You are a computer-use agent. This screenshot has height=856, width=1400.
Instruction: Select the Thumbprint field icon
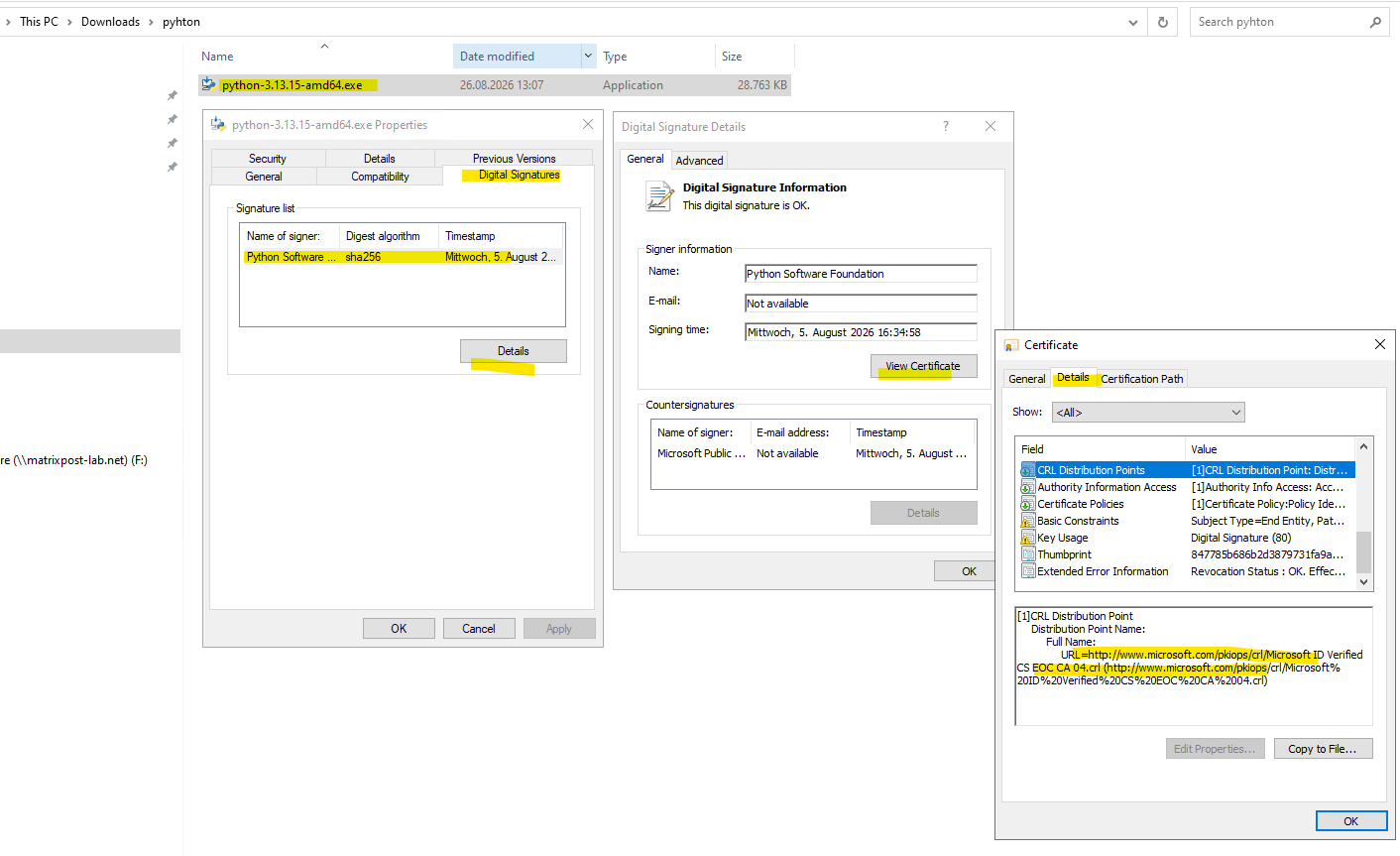coord(1028,554)
